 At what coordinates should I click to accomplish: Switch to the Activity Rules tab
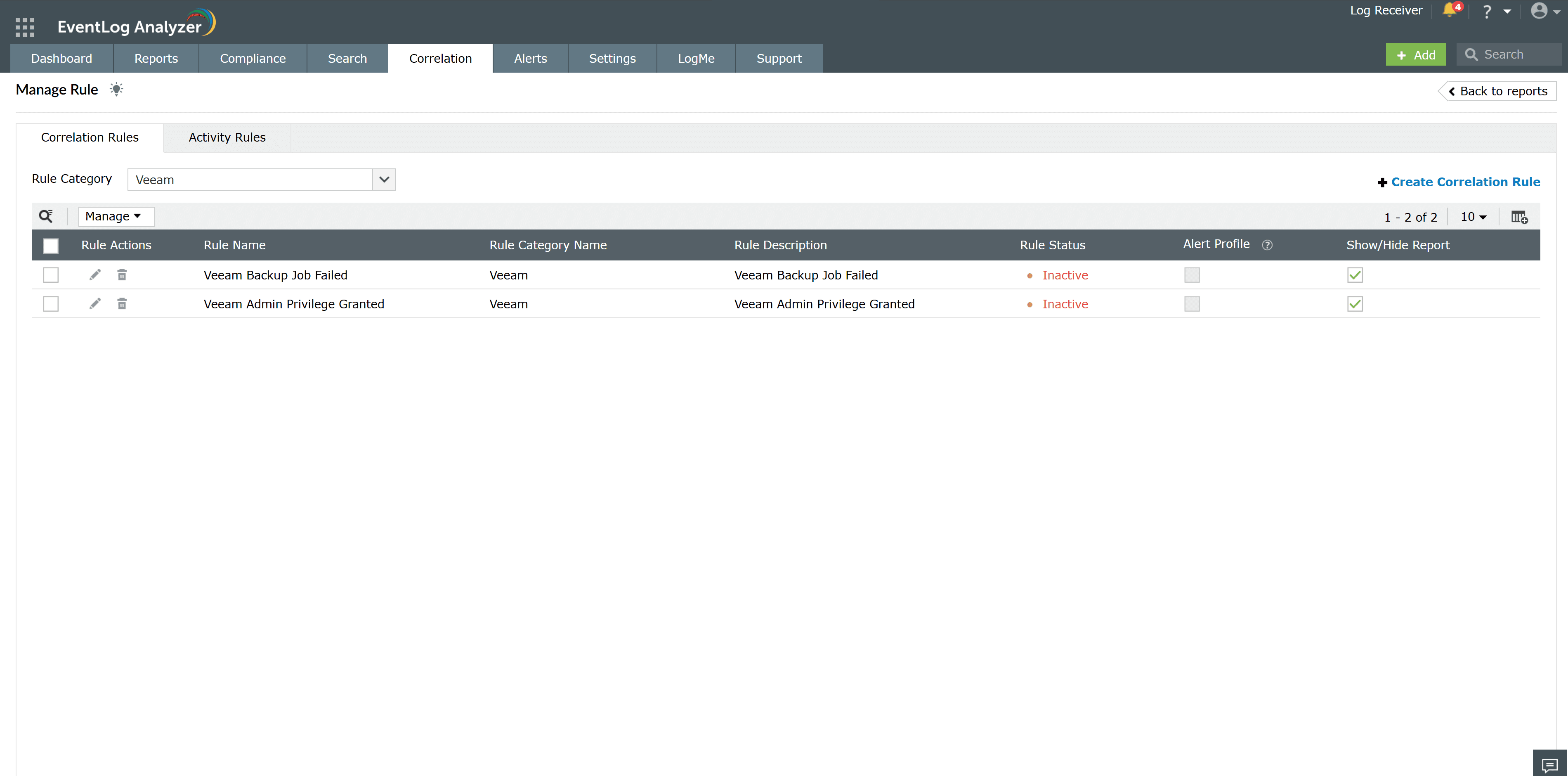pyautogui.click(x=227, y=138)
